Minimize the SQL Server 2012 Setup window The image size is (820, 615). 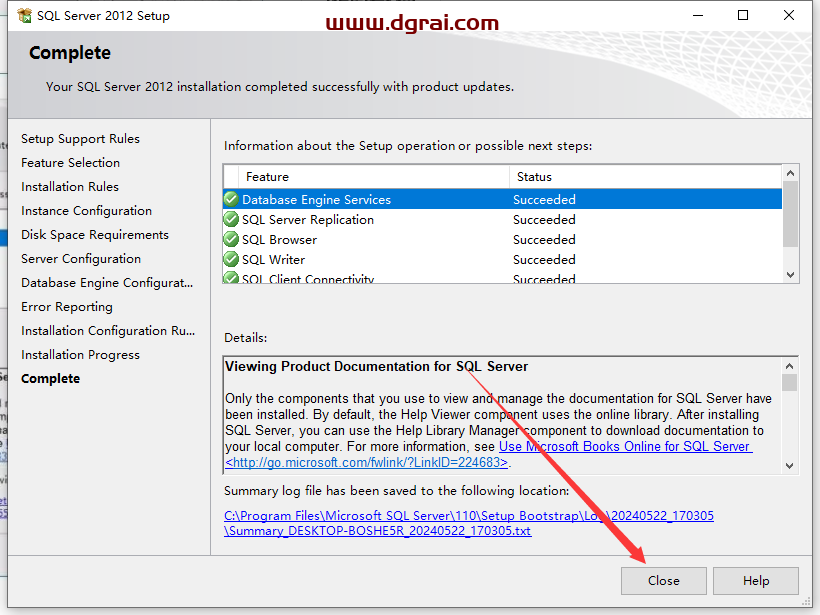click(x=698, y=15)
